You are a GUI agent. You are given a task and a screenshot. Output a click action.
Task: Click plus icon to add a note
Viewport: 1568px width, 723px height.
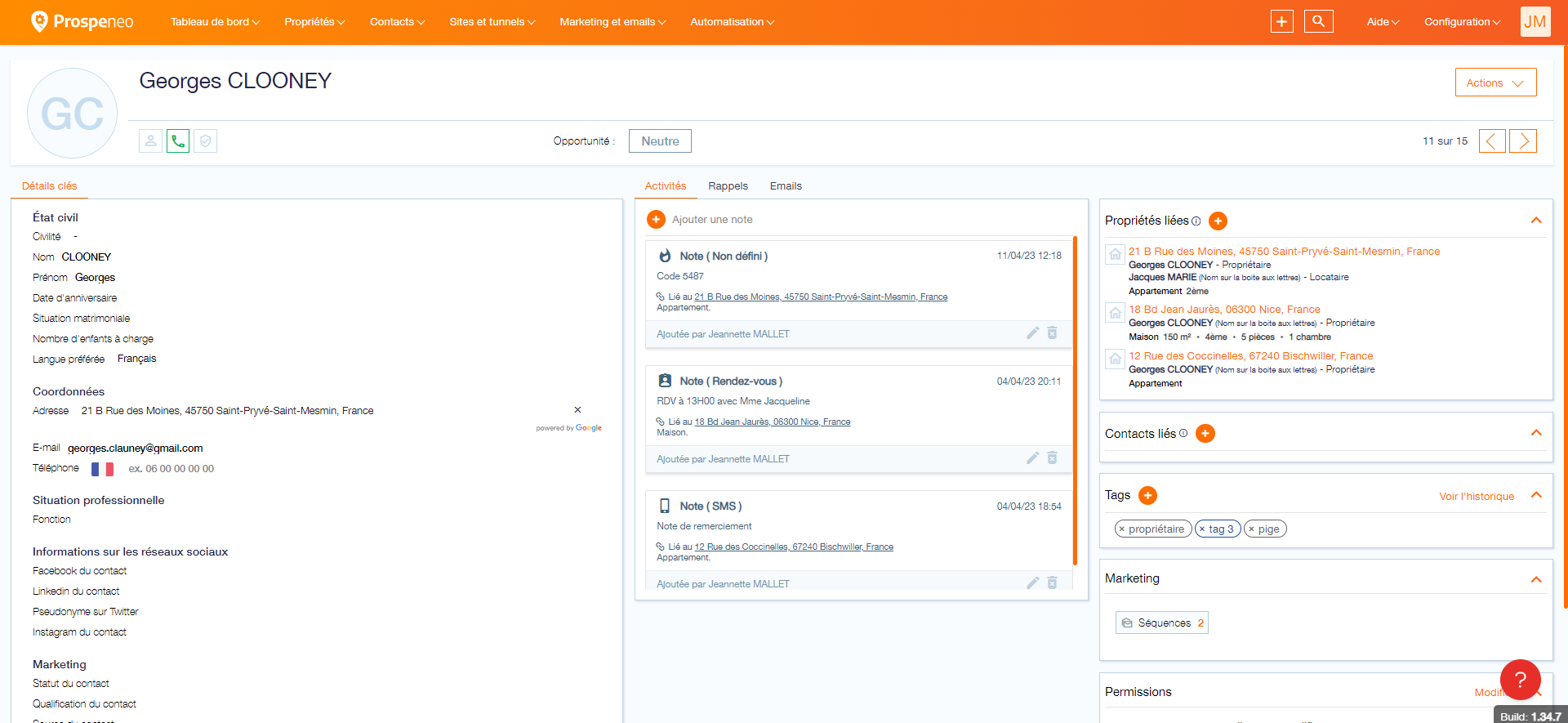[656, 219]
